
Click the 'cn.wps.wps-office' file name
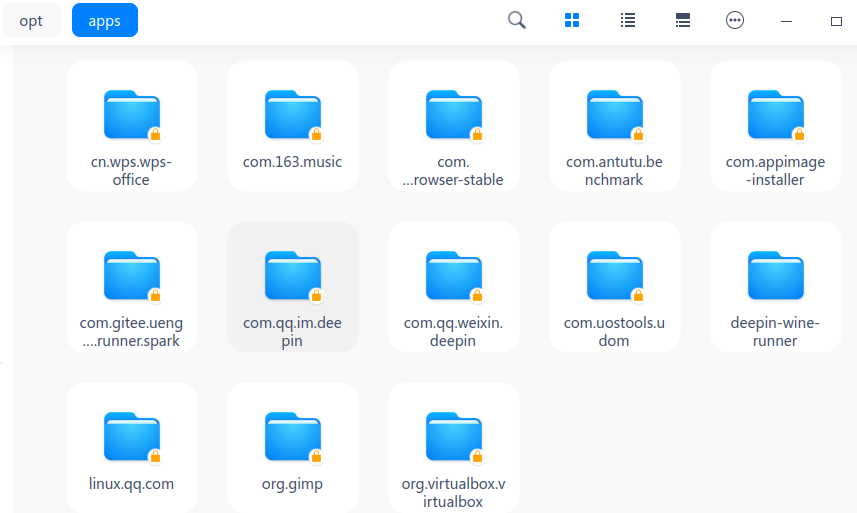point(131,171)
